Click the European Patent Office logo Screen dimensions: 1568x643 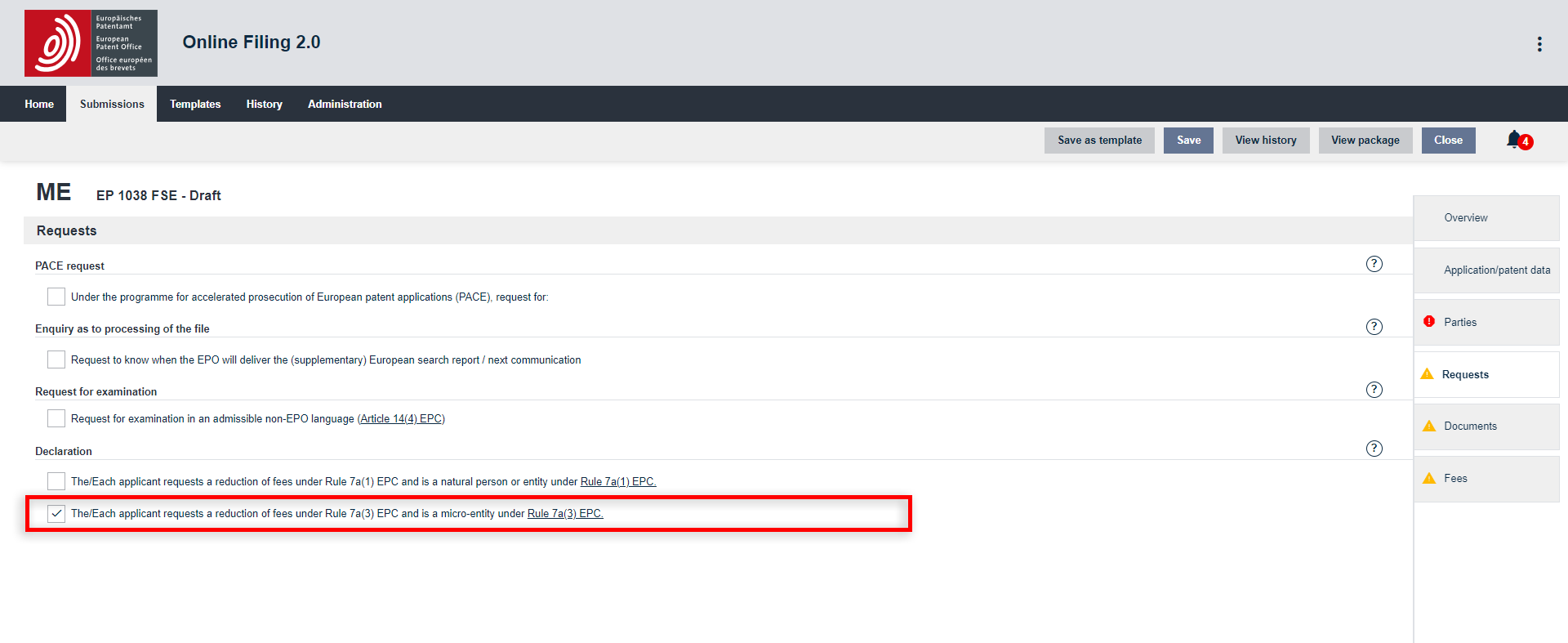point(91,43)
